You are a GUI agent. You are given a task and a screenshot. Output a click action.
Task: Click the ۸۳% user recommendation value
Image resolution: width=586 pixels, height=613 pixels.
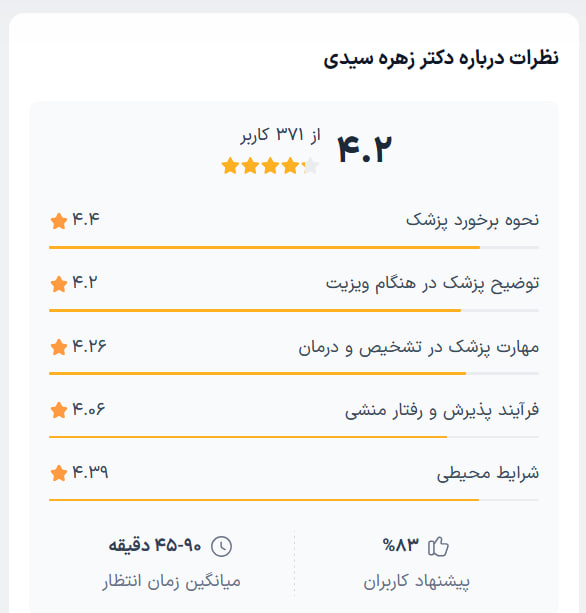tap(401, 545)
